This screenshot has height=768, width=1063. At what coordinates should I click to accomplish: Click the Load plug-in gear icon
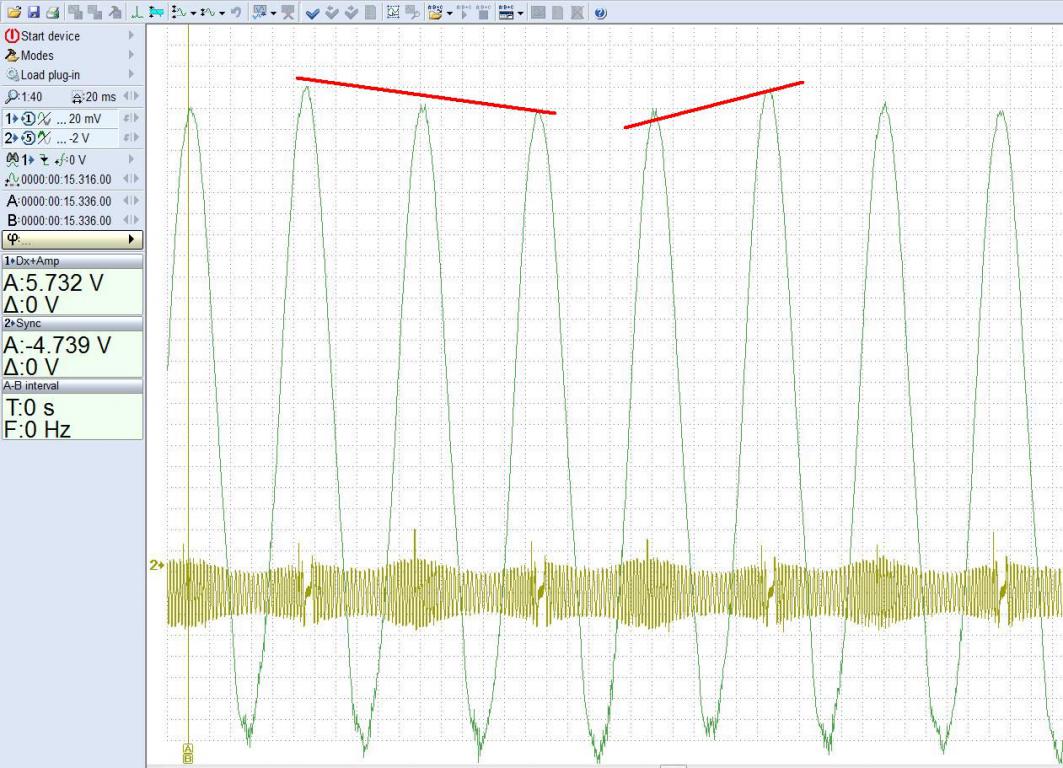pos(13,74)
